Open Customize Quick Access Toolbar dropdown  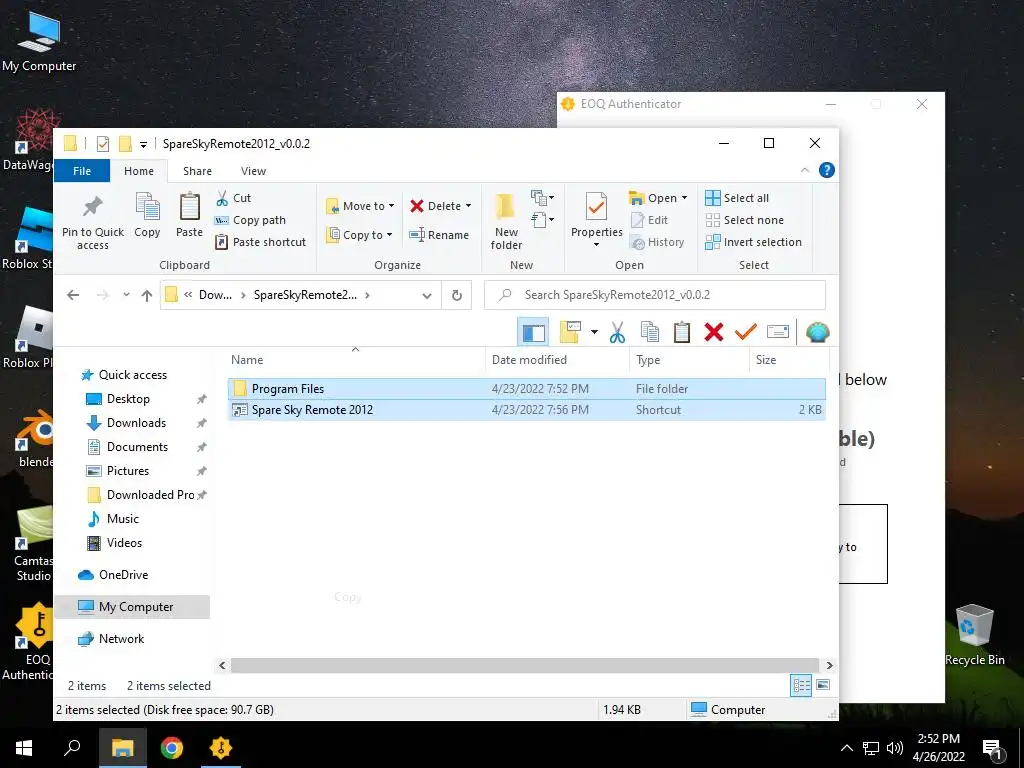coord(143,144)
